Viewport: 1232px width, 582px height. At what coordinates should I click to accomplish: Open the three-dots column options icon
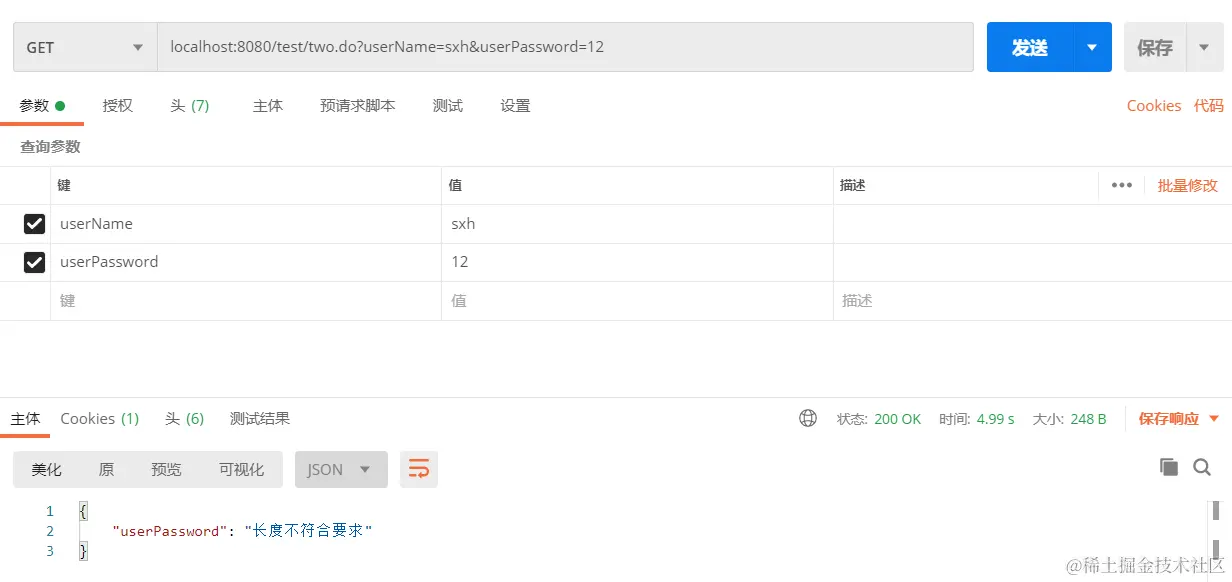[1122, 185]
